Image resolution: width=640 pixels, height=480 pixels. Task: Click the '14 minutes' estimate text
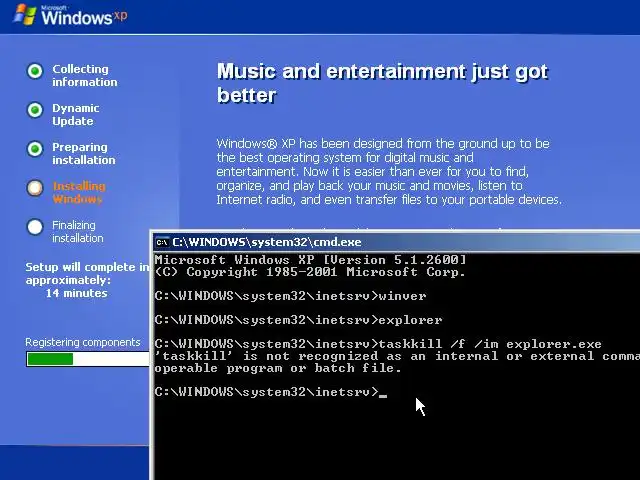(x=76, y=293)
